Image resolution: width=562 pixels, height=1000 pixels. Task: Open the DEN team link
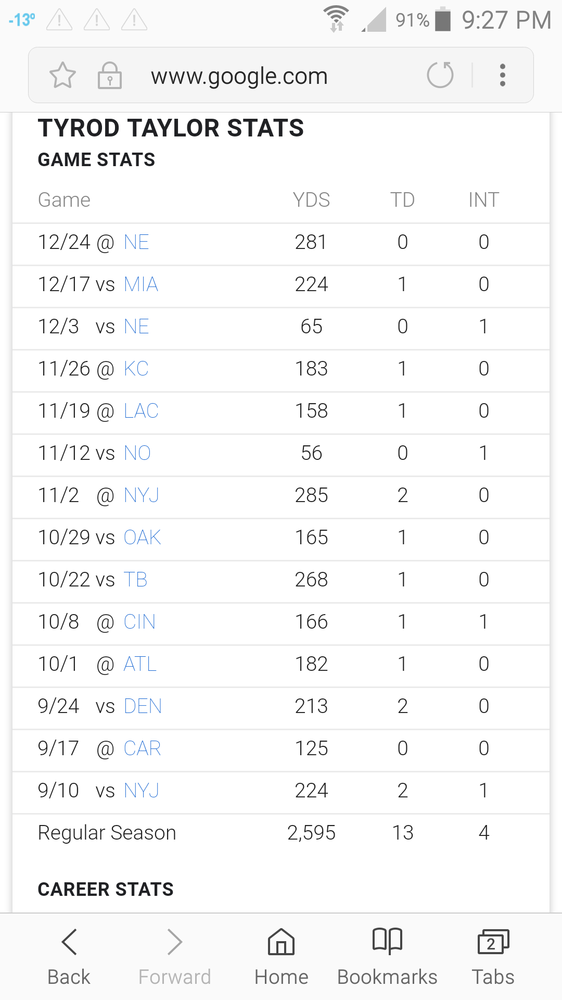pos(143,706)
